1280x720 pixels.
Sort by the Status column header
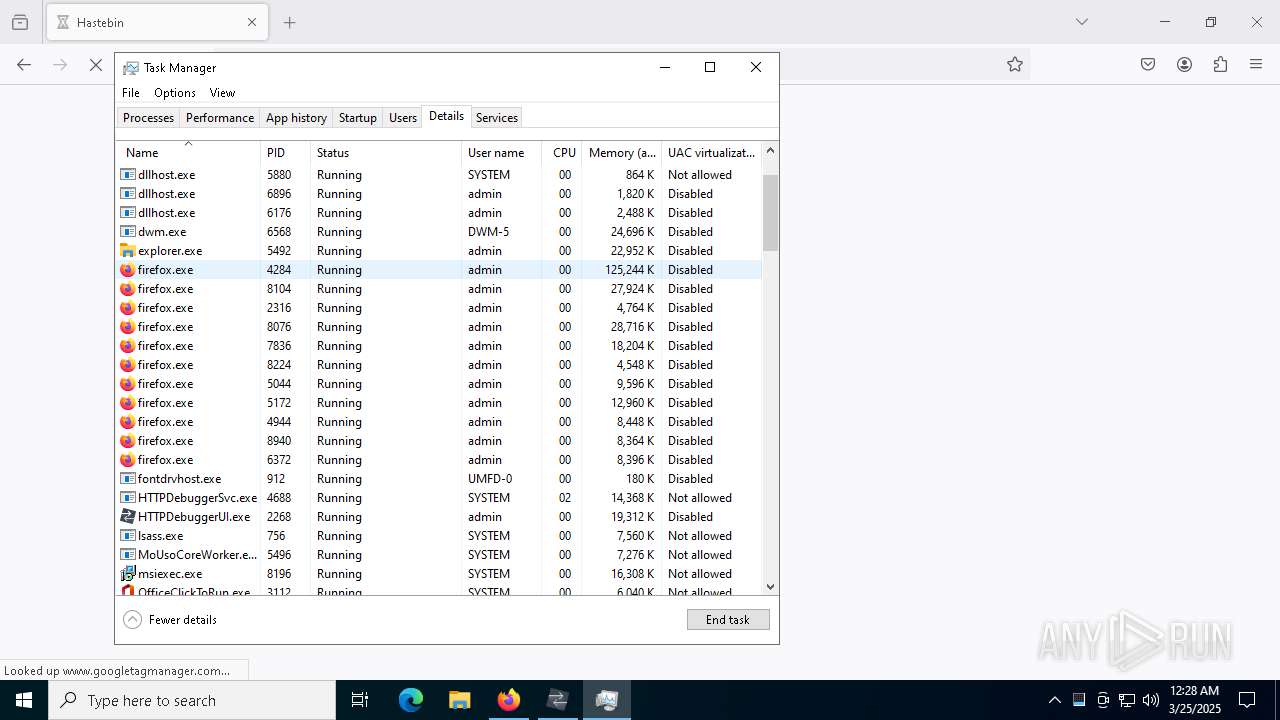click(x=386, y=152)
